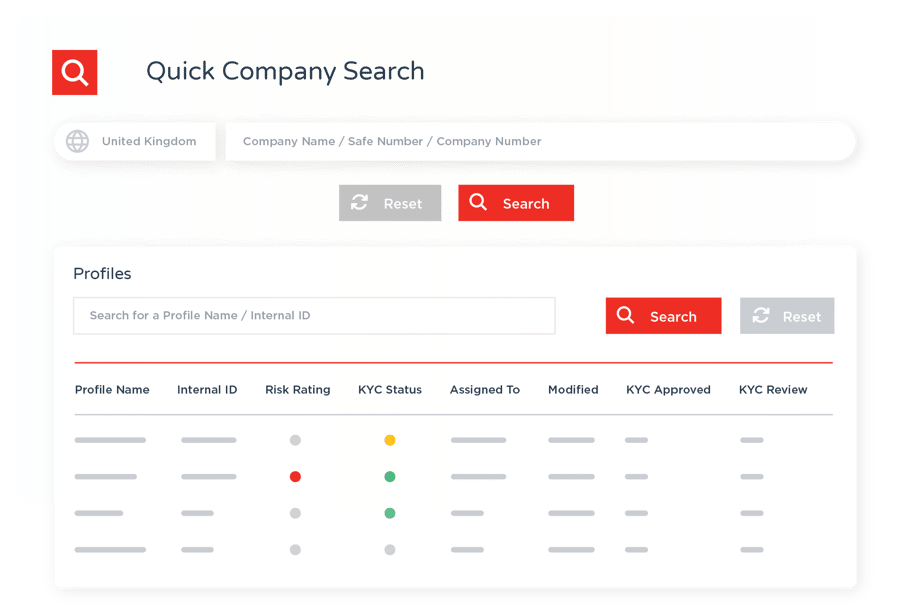
Task: Sort by the Modified column header
Action: click(572, 390)
